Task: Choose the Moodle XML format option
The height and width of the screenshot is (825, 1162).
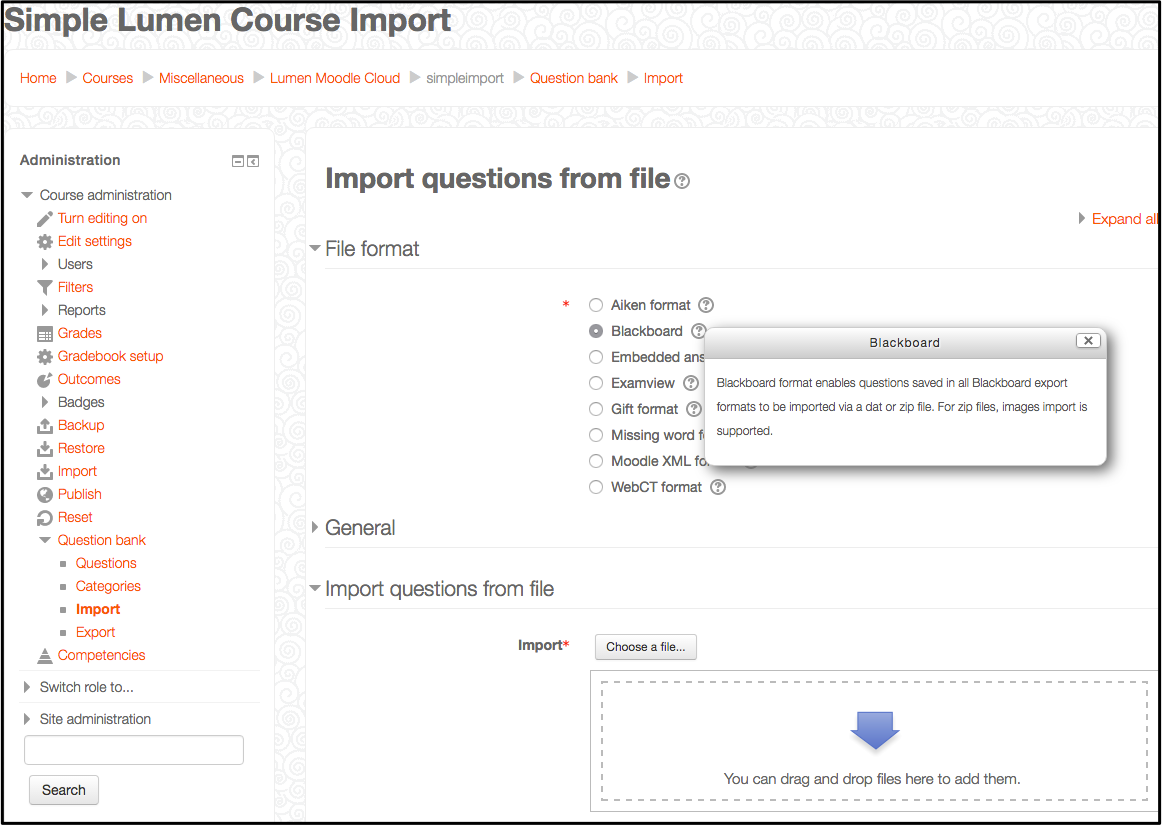Action: (x=596, y=461)
